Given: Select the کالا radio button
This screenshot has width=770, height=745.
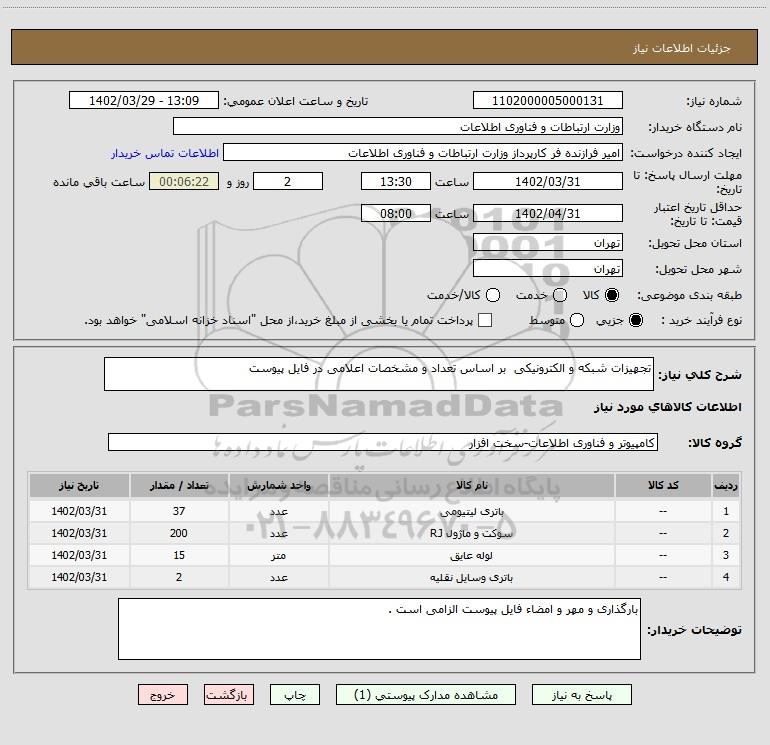Looking at the screenshot, I should tap(612, 295).
